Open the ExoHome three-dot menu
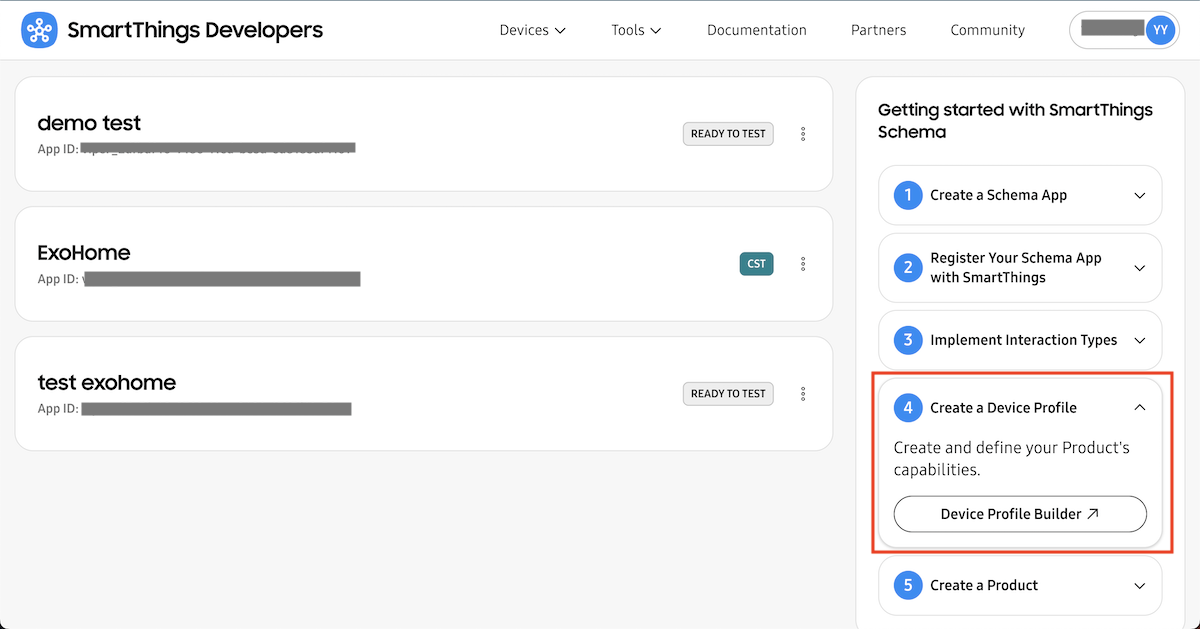The image size is (1200, 629). 803,264
